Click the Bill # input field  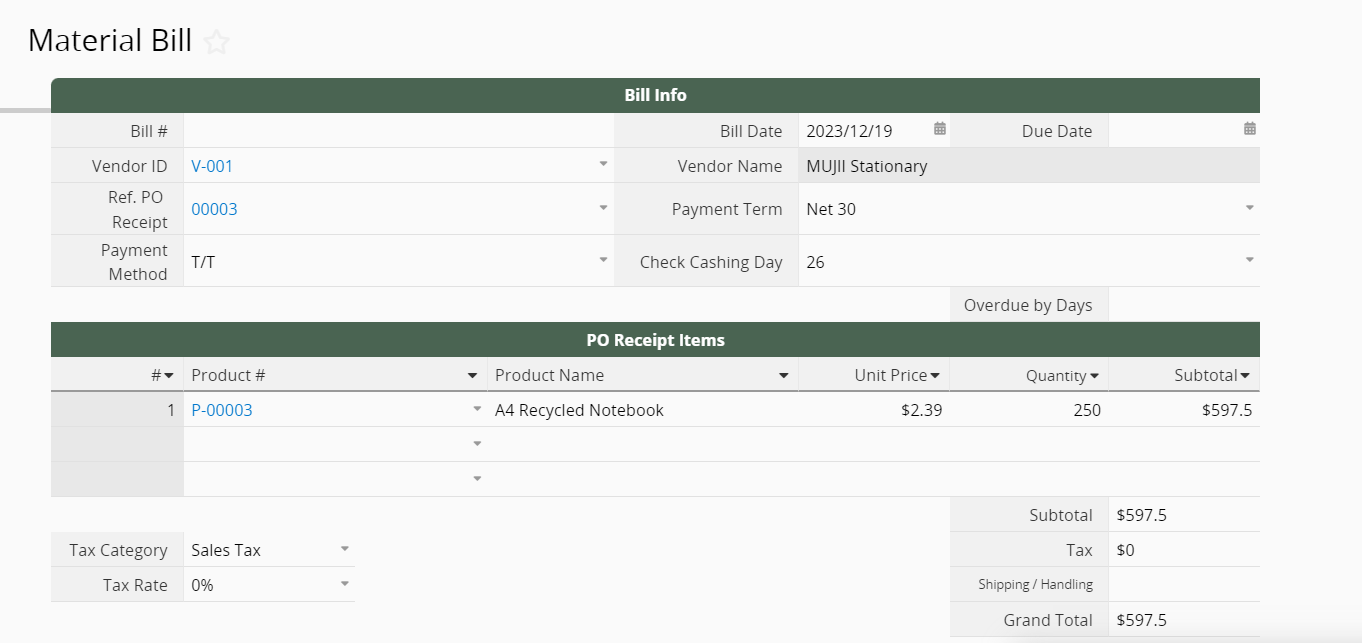click(x=398, y=131)
